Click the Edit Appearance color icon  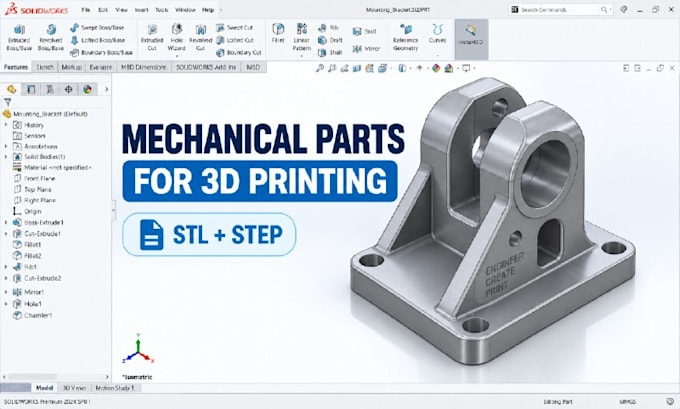(436, 68)
